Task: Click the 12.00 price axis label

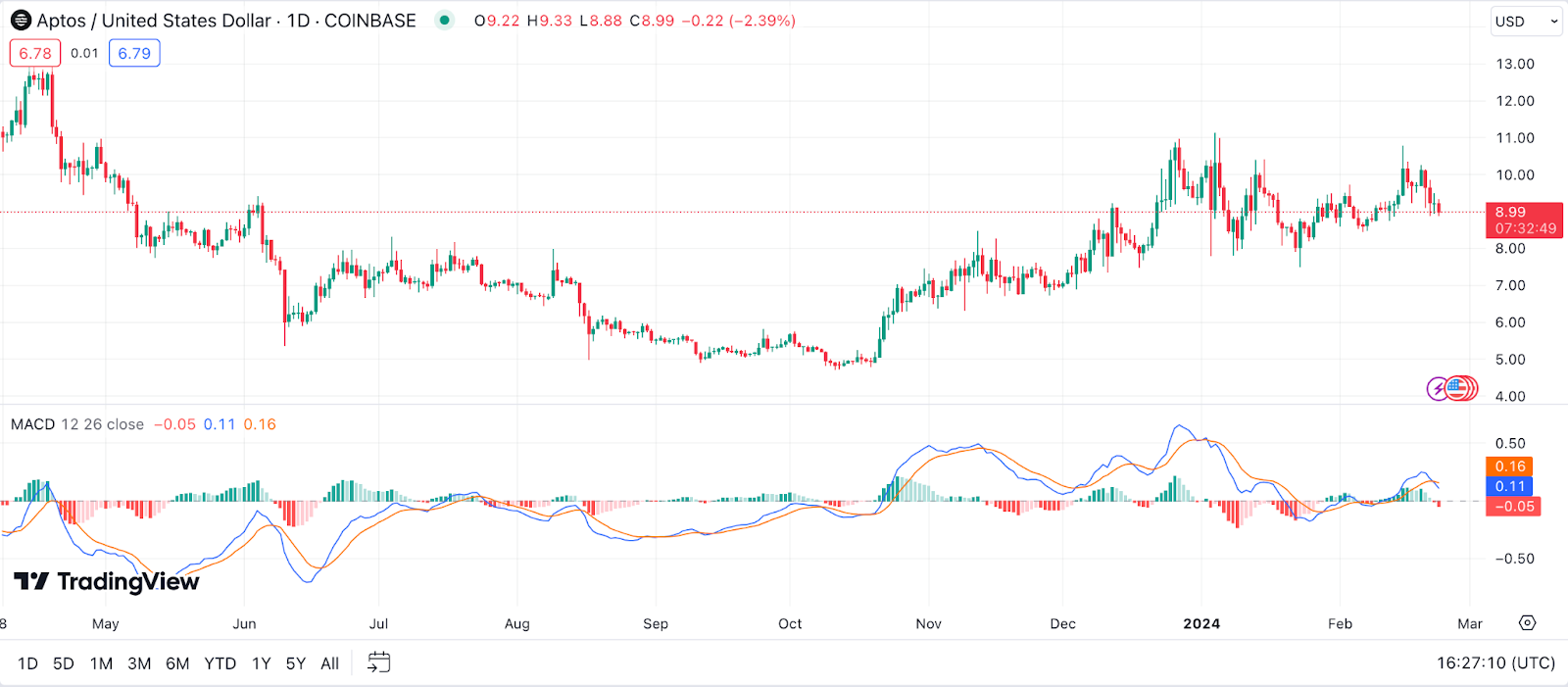Action: pyautogui.click(x=1515, y=101)
